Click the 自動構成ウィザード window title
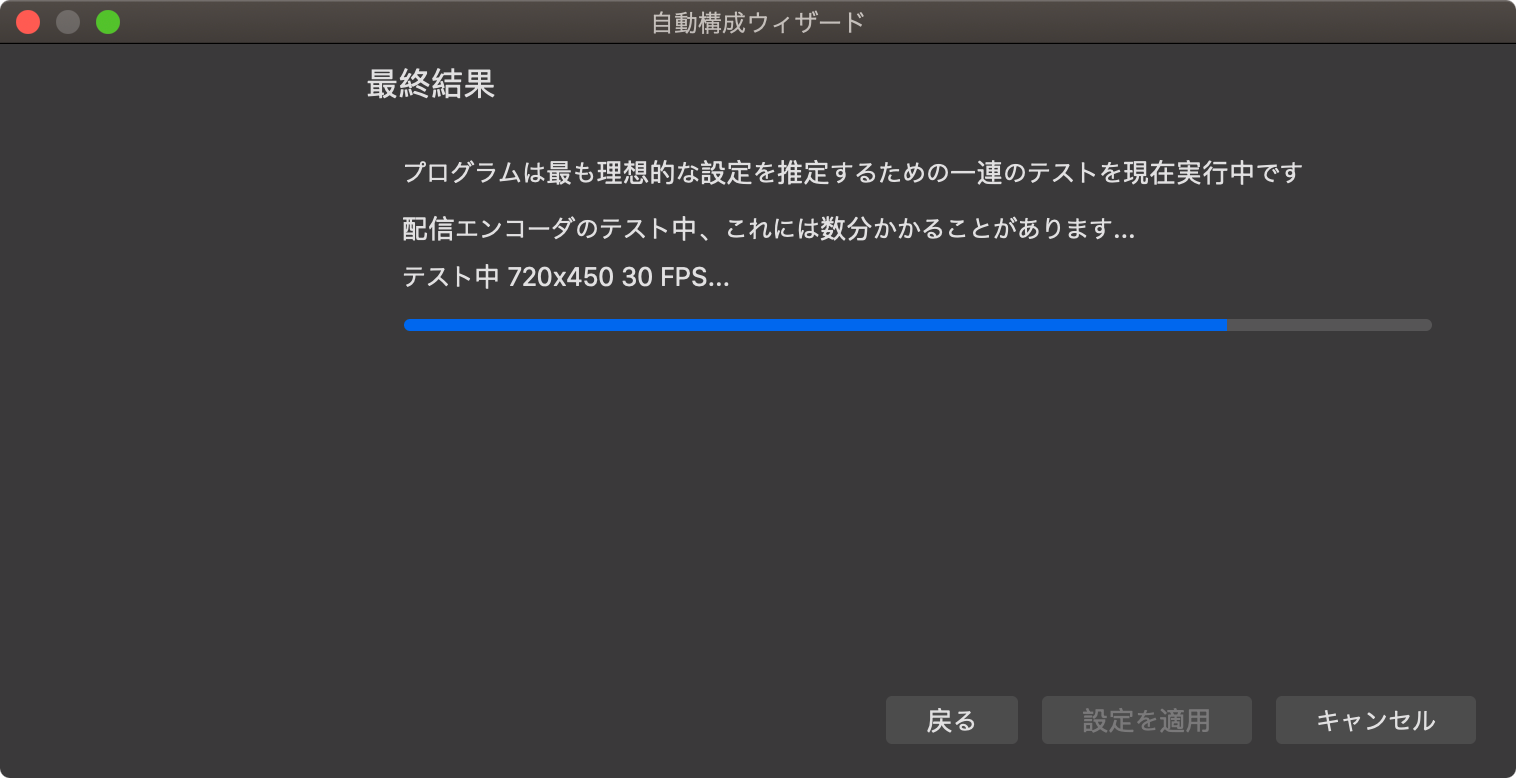This screenshot has width=1516, height=778. (758, 22)
